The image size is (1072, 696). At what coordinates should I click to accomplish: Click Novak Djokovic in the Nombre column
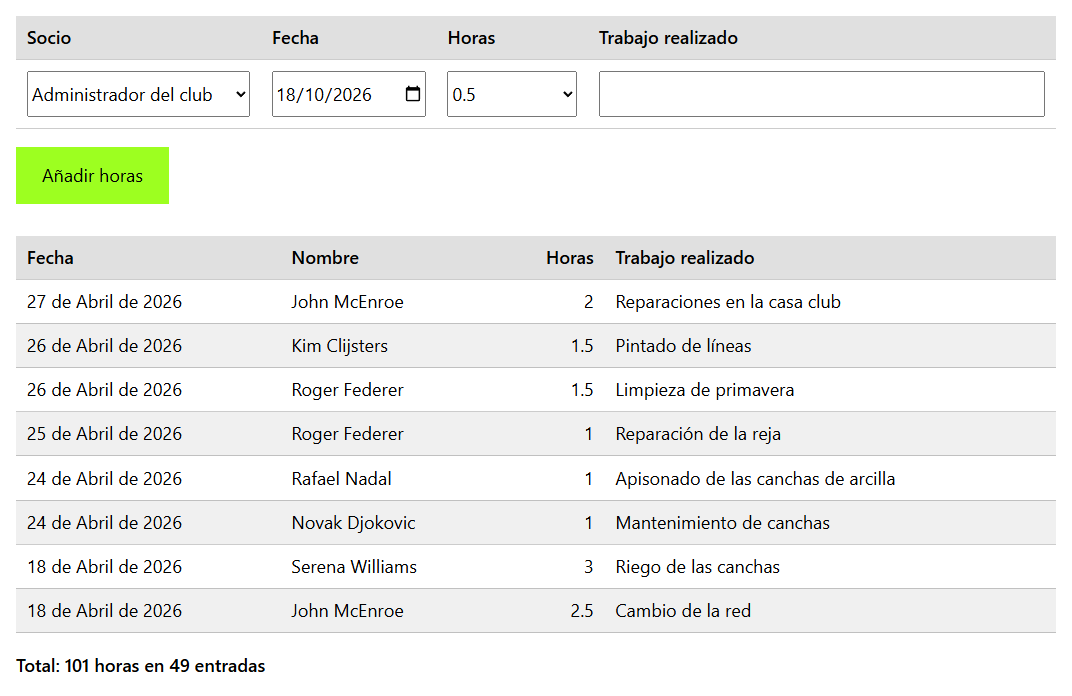click(x=353, y=523)
